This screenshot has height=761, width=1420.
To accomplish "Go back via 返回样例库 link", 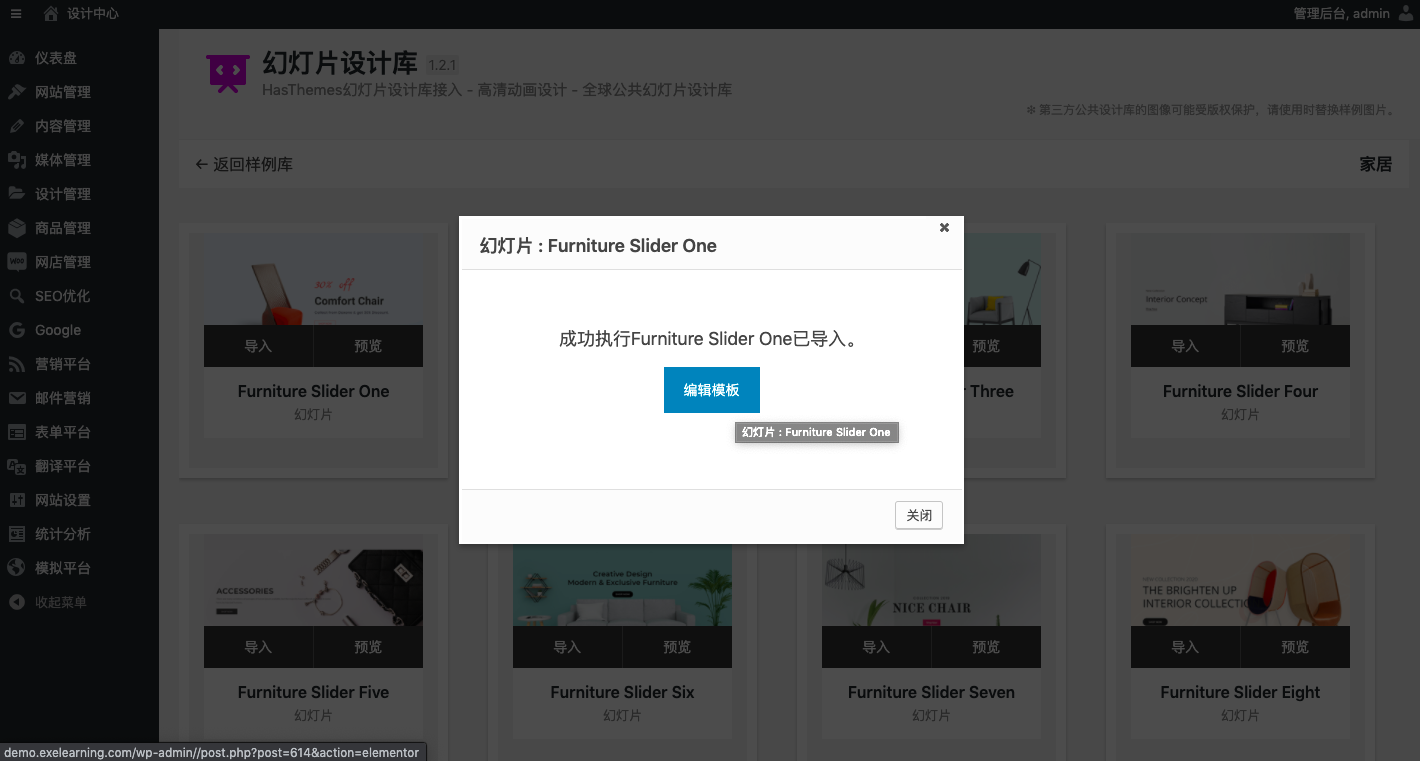I will tap(244, 165).
